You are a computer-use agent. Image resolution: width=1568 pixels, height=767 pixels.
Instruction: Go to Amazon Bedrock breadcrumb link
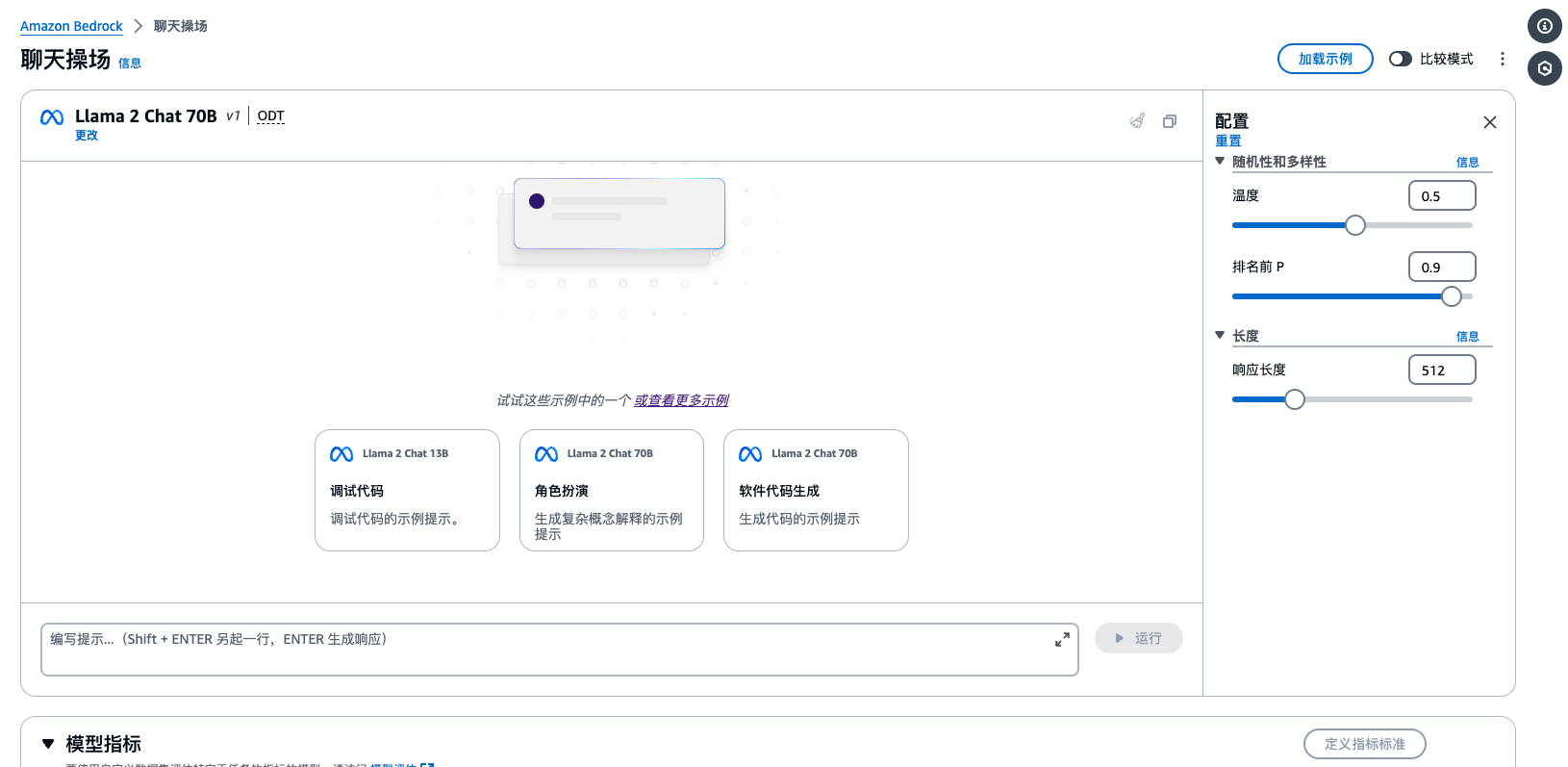point(71,26)
